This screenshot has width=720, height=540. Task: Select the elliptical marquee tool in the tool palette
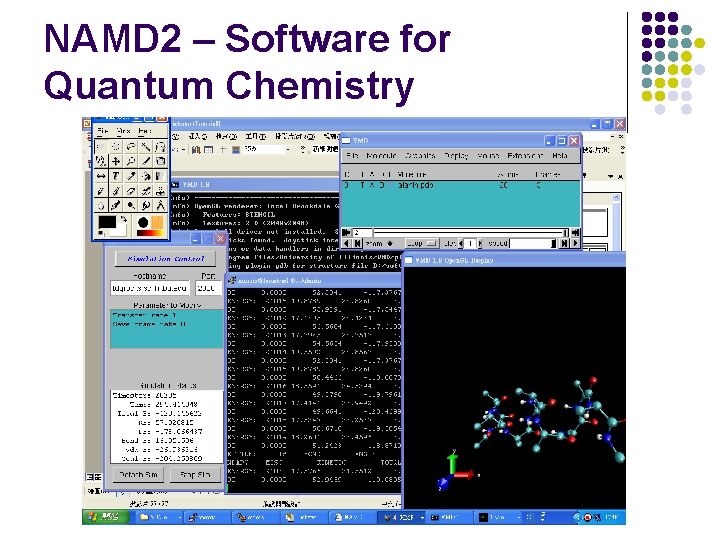pyautogui.click(x=116, y=147)
